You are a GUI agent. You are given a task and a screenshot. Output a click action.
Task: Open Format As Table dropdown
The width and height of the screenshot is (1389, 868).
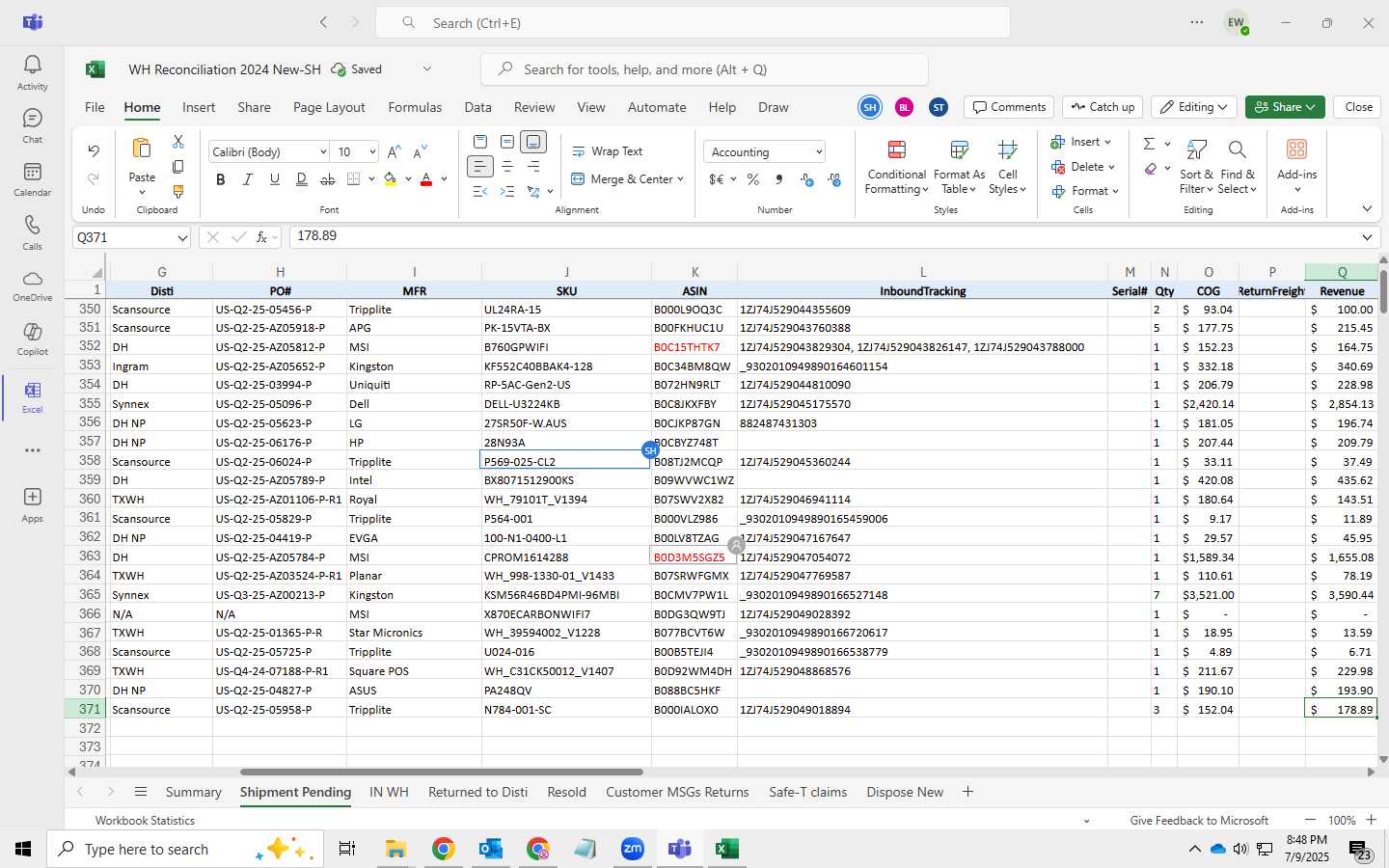coord(959,168)
